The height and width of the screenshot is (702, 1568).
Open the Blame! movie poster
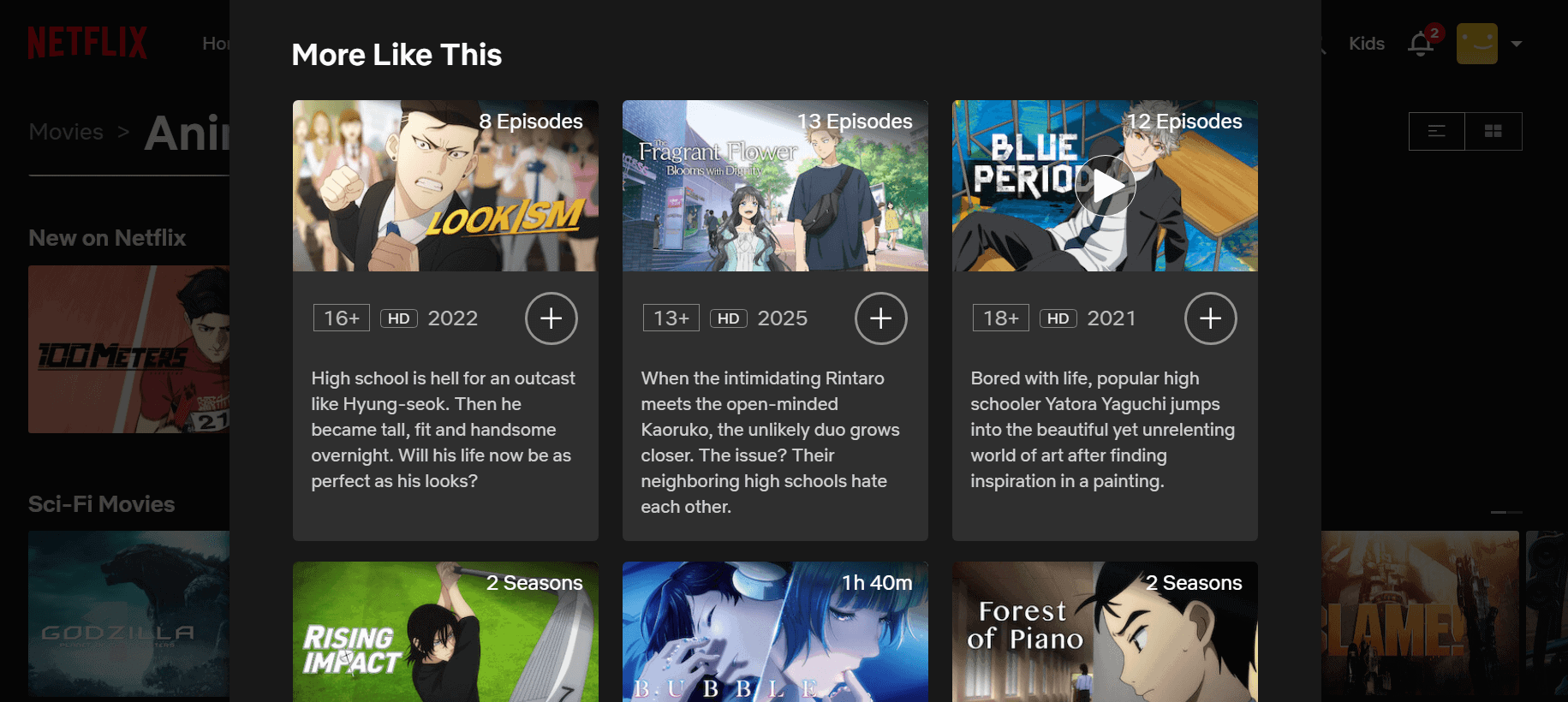1419,613
